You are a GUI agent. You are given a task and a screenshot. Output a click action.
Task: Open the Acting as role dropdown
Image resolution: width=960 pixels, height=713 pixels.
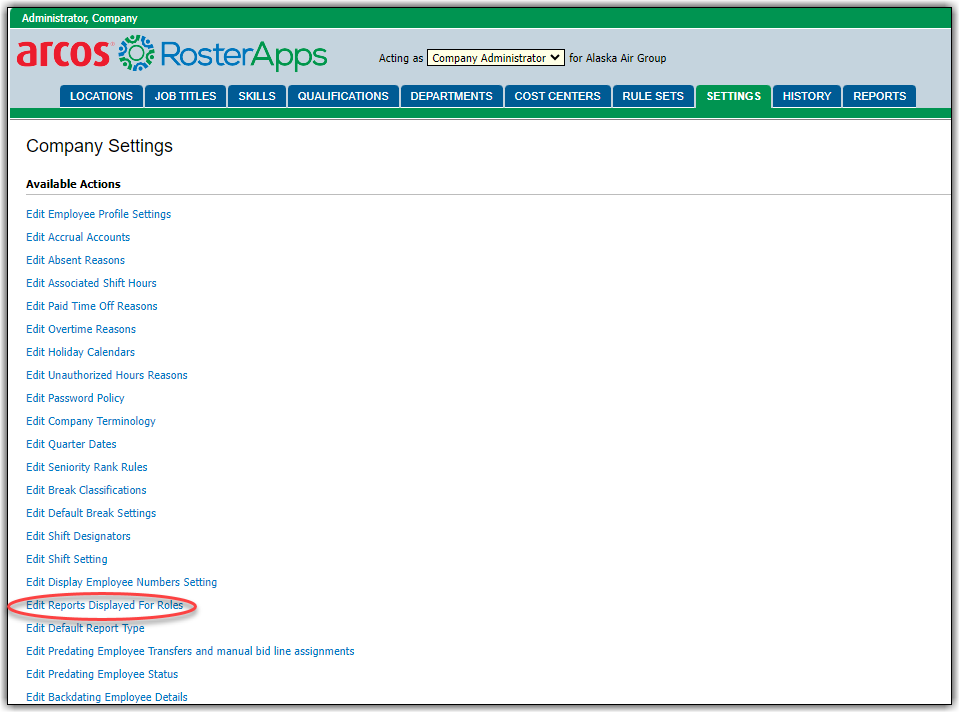click(495, 58)
